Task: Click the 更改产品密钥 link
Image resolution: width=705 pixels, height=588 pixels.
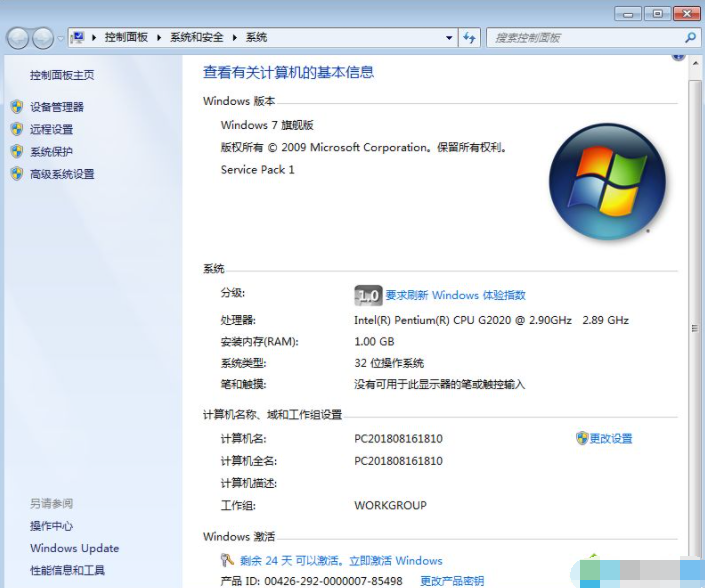Action: click(451, 581)
